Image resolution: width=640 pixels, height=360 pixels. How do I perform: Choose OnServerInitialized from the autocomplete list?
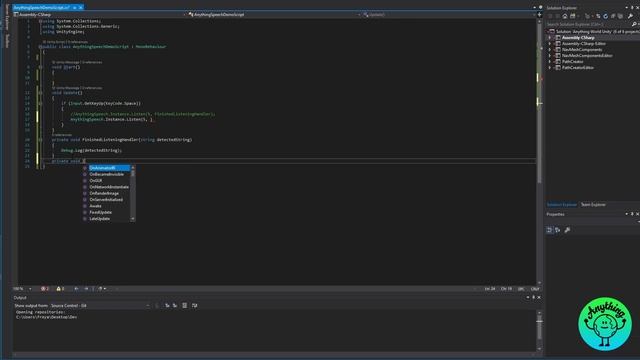107,200
